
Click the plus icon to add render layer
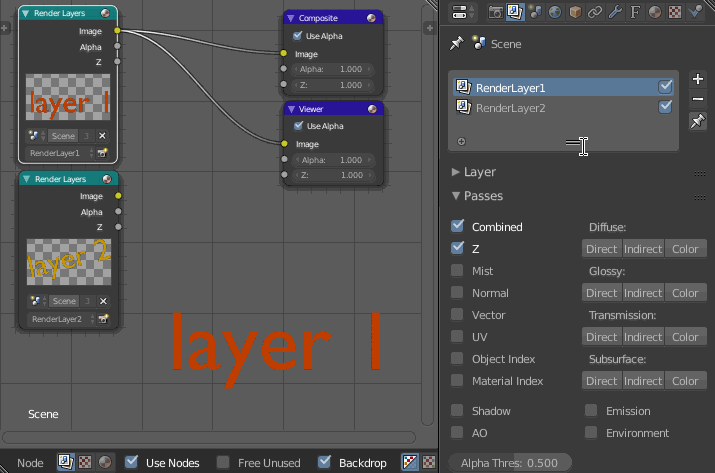[x=698, y=79]
